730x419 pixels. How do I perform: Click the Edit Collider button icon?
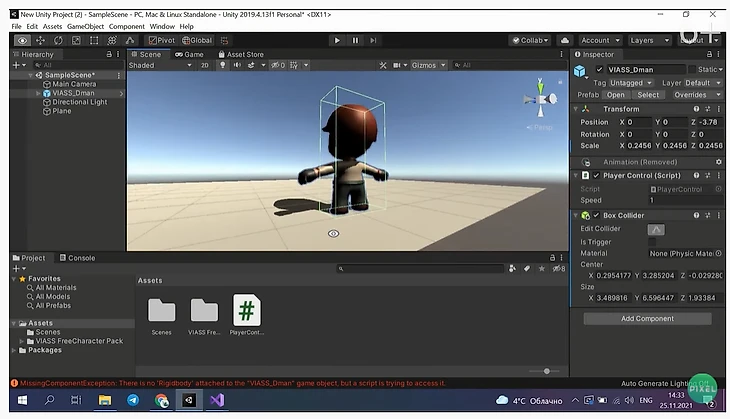tap(656, 229)
